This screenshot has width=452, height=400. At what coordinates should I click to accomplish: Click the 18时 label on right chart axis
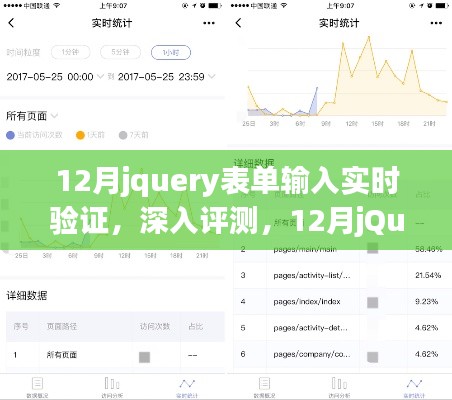point(403,124)
